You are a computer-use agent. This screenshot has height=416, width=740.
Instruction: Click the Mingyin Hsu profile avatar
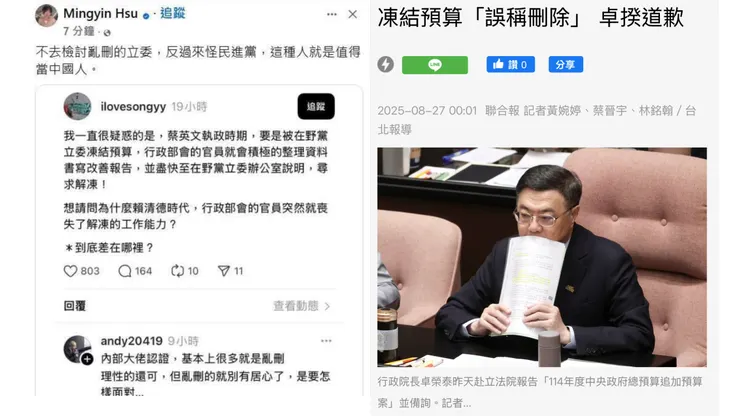click(47, 16)
